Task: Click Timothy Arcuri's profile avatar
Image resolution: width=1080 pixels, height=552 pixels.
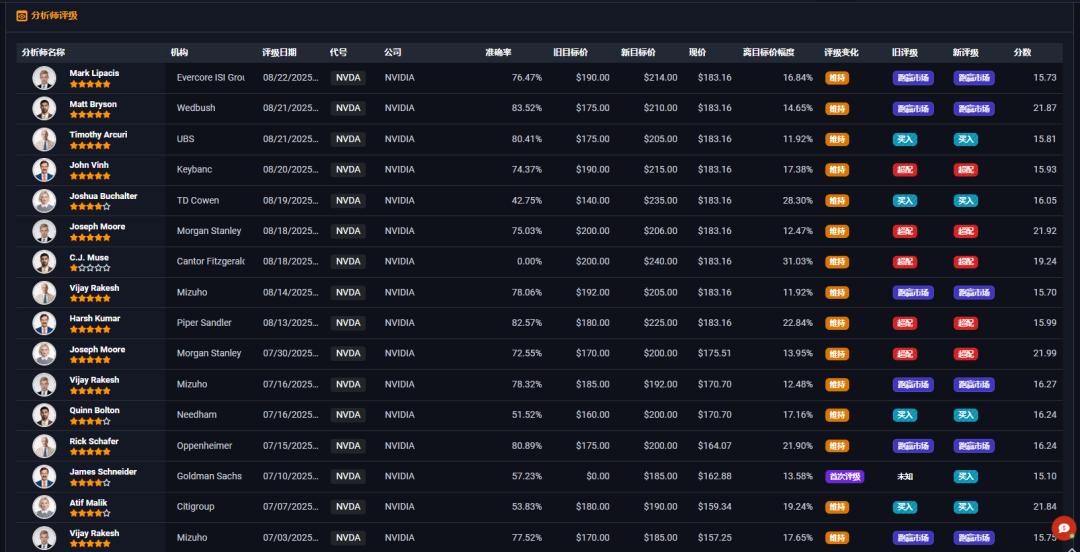Action: point(44,139)
